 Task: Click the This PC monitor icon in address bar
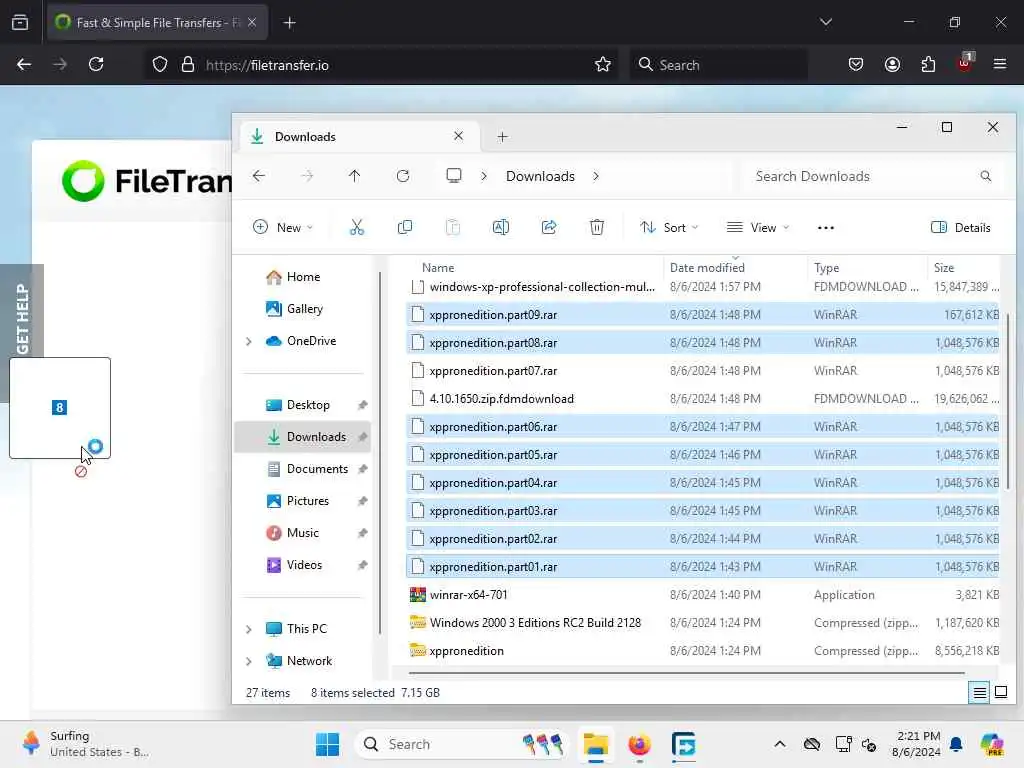tap(454, 176)
